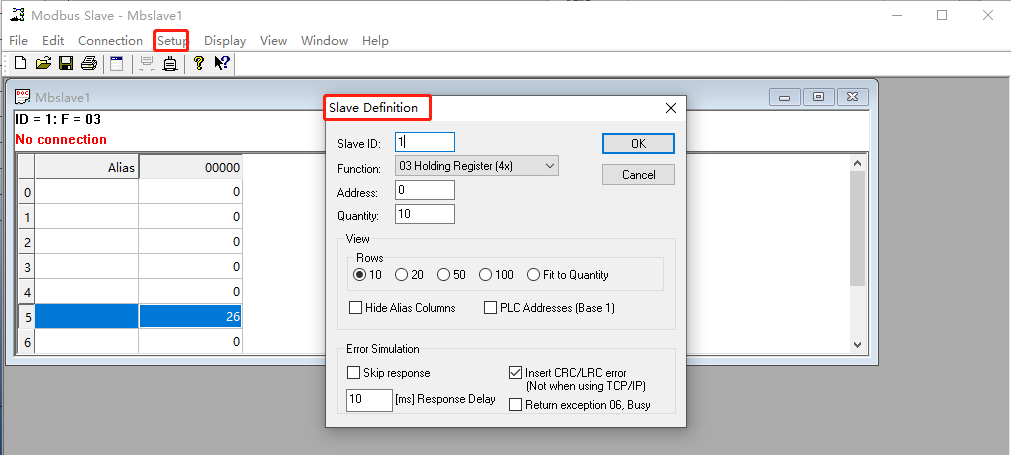This screenshot has width=1011, height=455.
Task: Click the context help arrow icon
Action: [x=222, y=64]
